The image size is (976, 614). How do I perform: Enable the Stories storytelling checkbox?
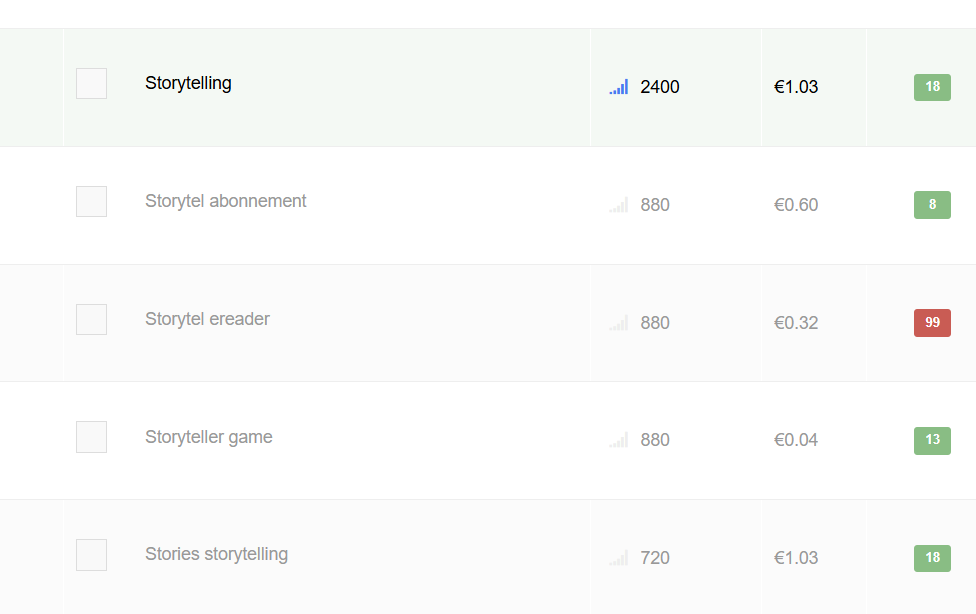[92, 555]
